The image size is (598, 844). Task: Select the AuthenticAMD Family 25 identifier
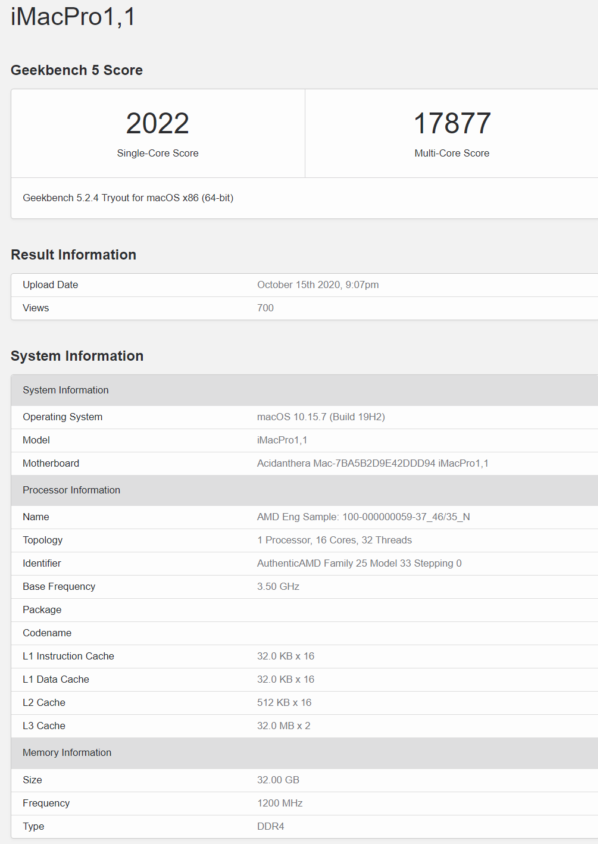tap(359, 564)
